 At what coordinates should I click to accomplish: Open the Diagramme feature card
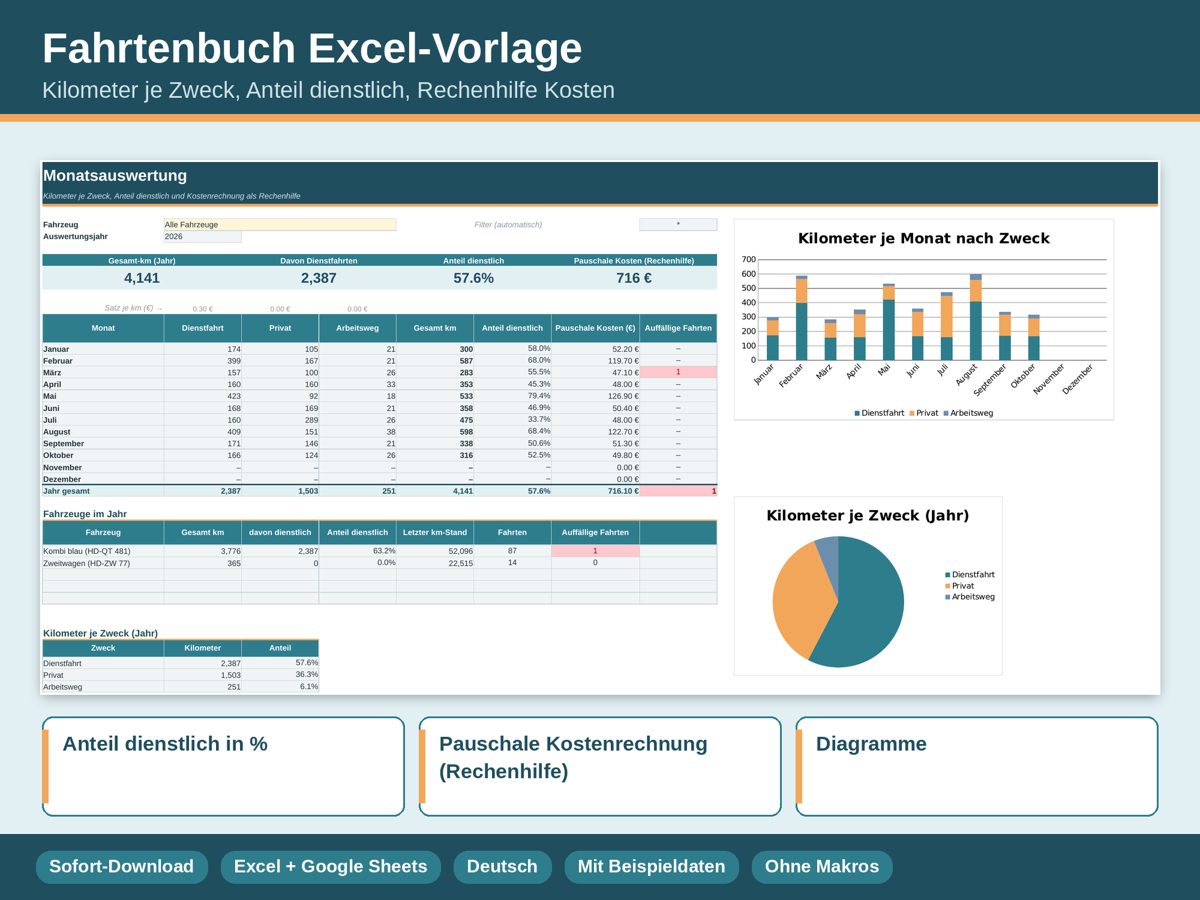pyautogui.click(x=977, y=766)
